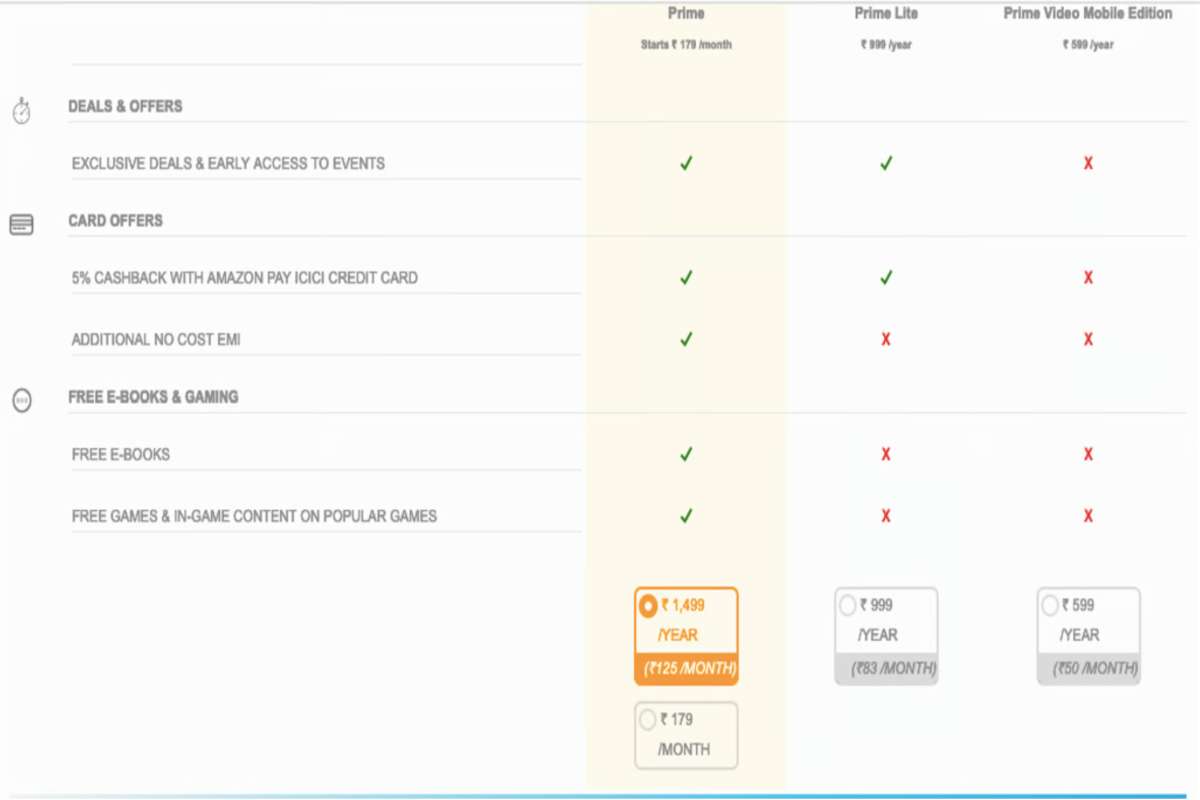The height and width of the screenshot is (800, 1200).
Task: Click the stopwatch icon beside Deals & Offers
Action: point(21,112)
